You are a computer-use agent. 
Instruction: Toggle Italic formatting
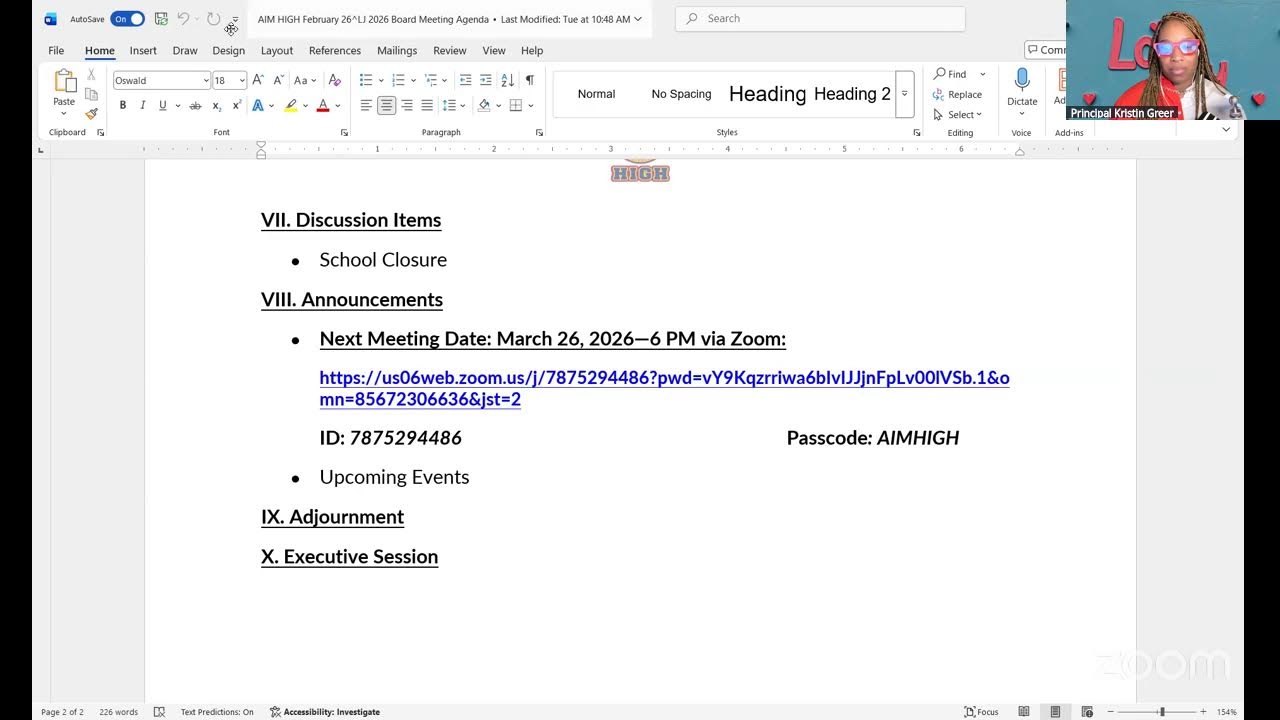143,105
